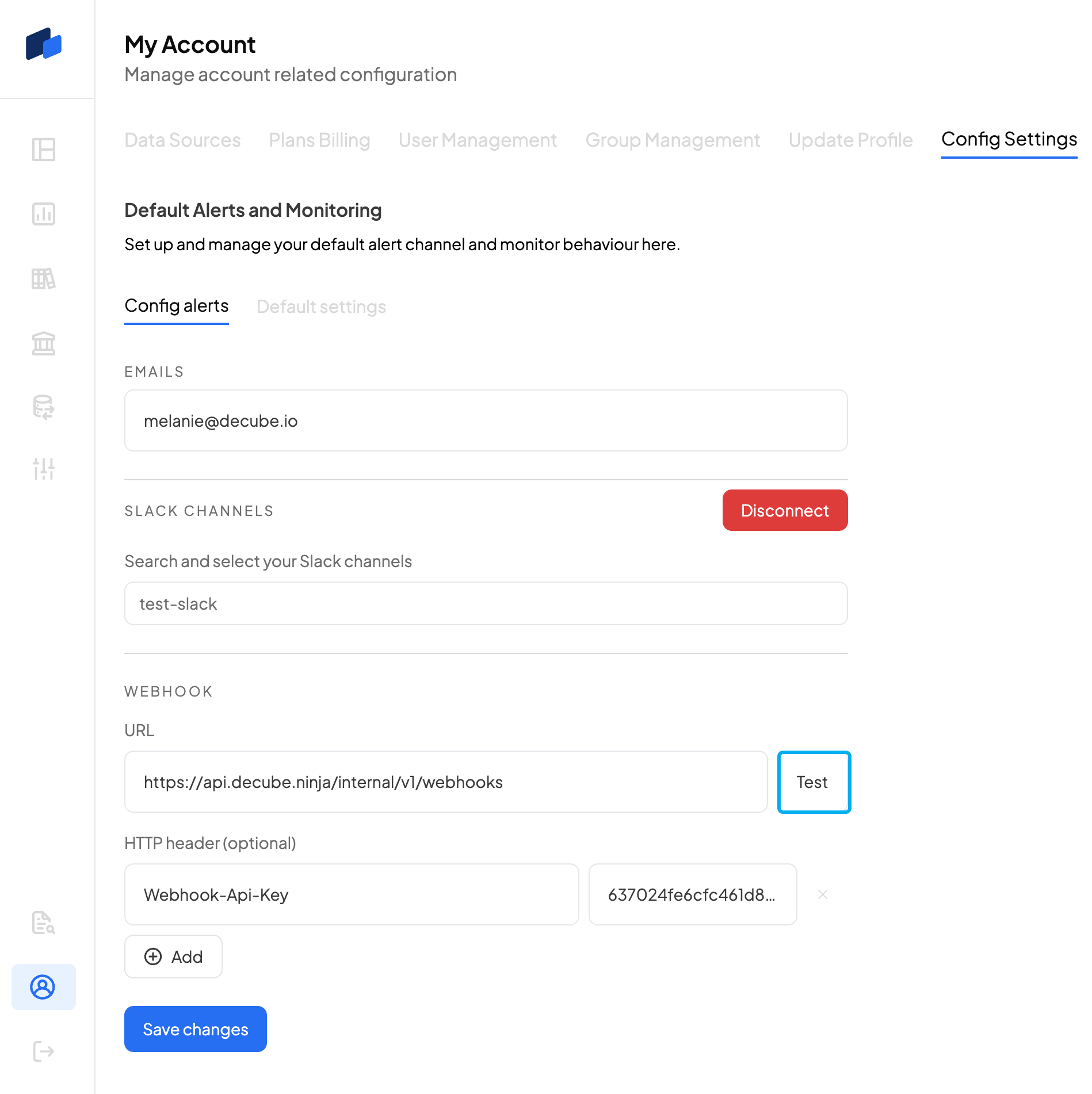Image resolution: width=1092 pixels, height=1094 pixels.
Task: Open the catalog books icon in sidebar
Action: [44, 279]
